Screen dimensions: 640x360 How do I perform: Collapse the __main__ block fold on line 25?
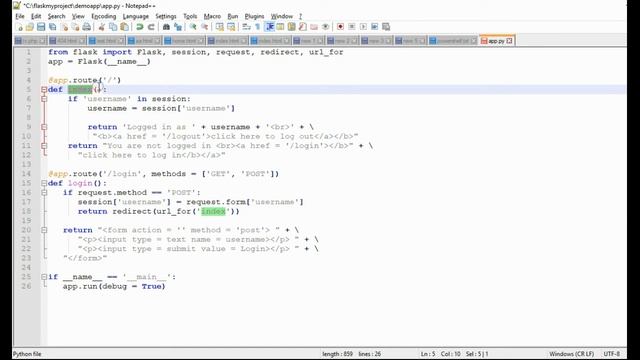pos(44,277)
